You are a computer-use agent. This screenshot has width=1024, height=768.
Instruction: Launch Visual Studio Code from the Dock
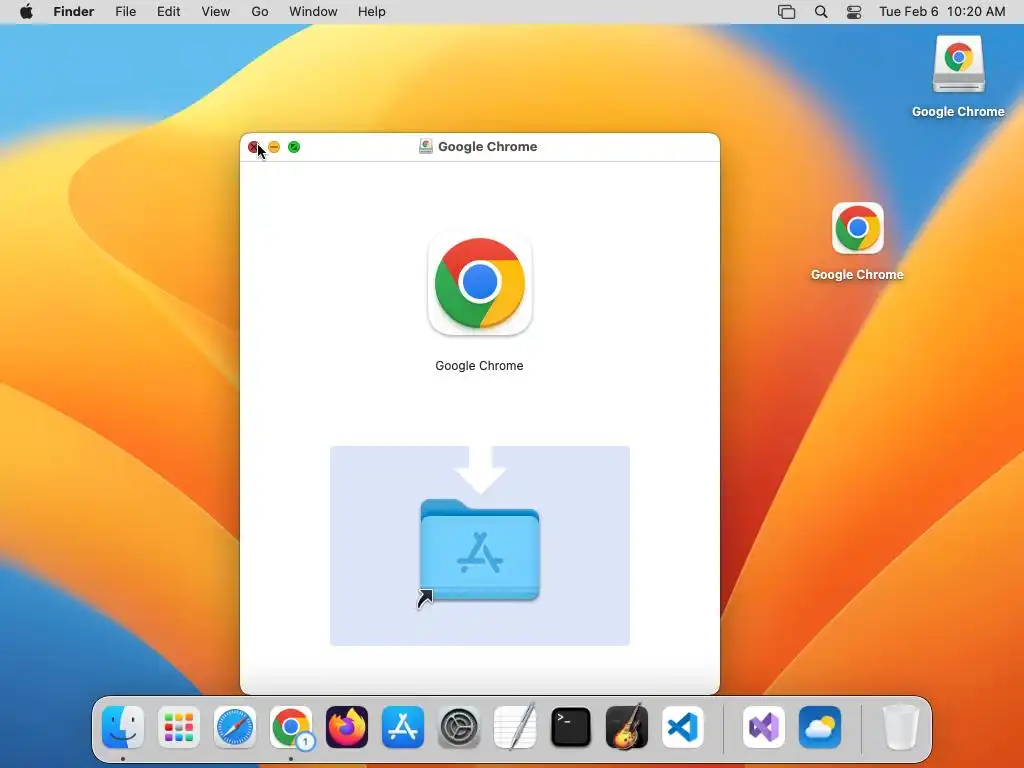[x=682, y=727]
